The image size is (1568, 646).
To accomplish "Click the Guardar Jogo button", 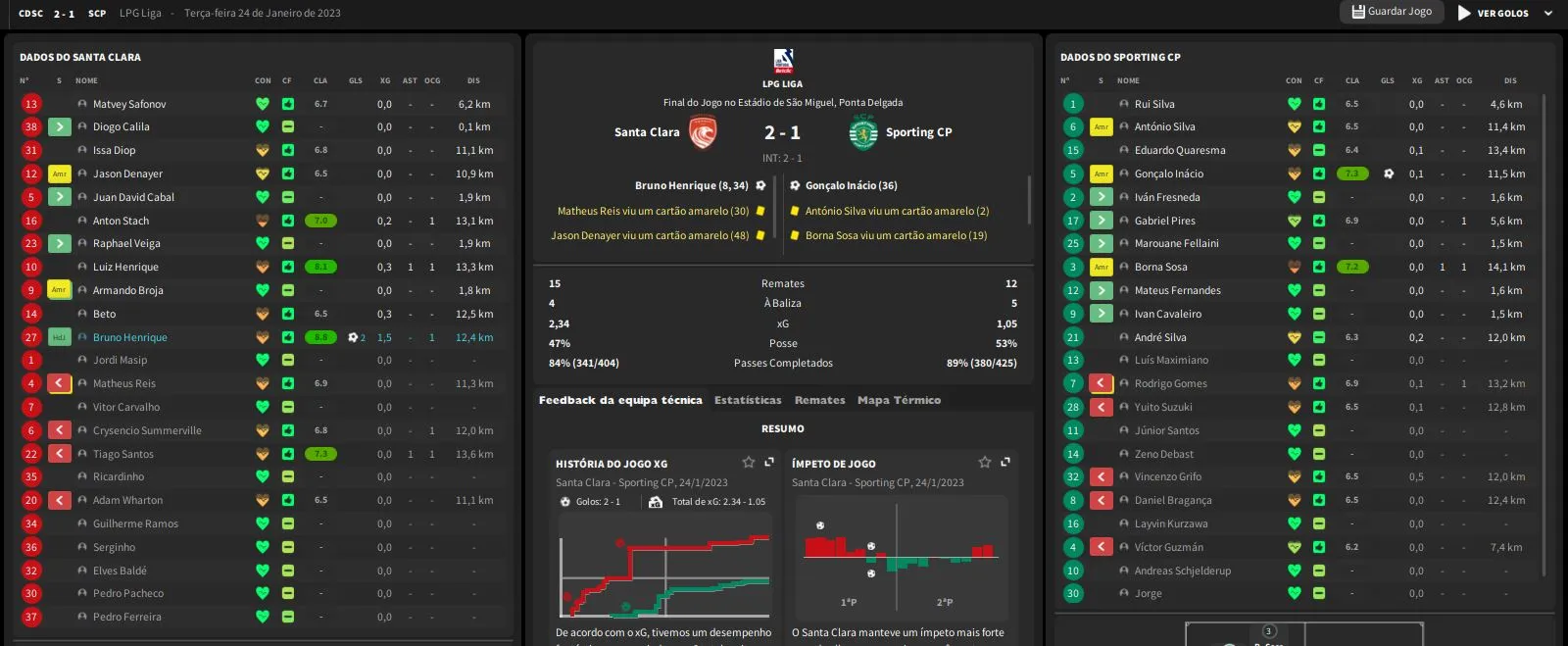I will 1392,12.
